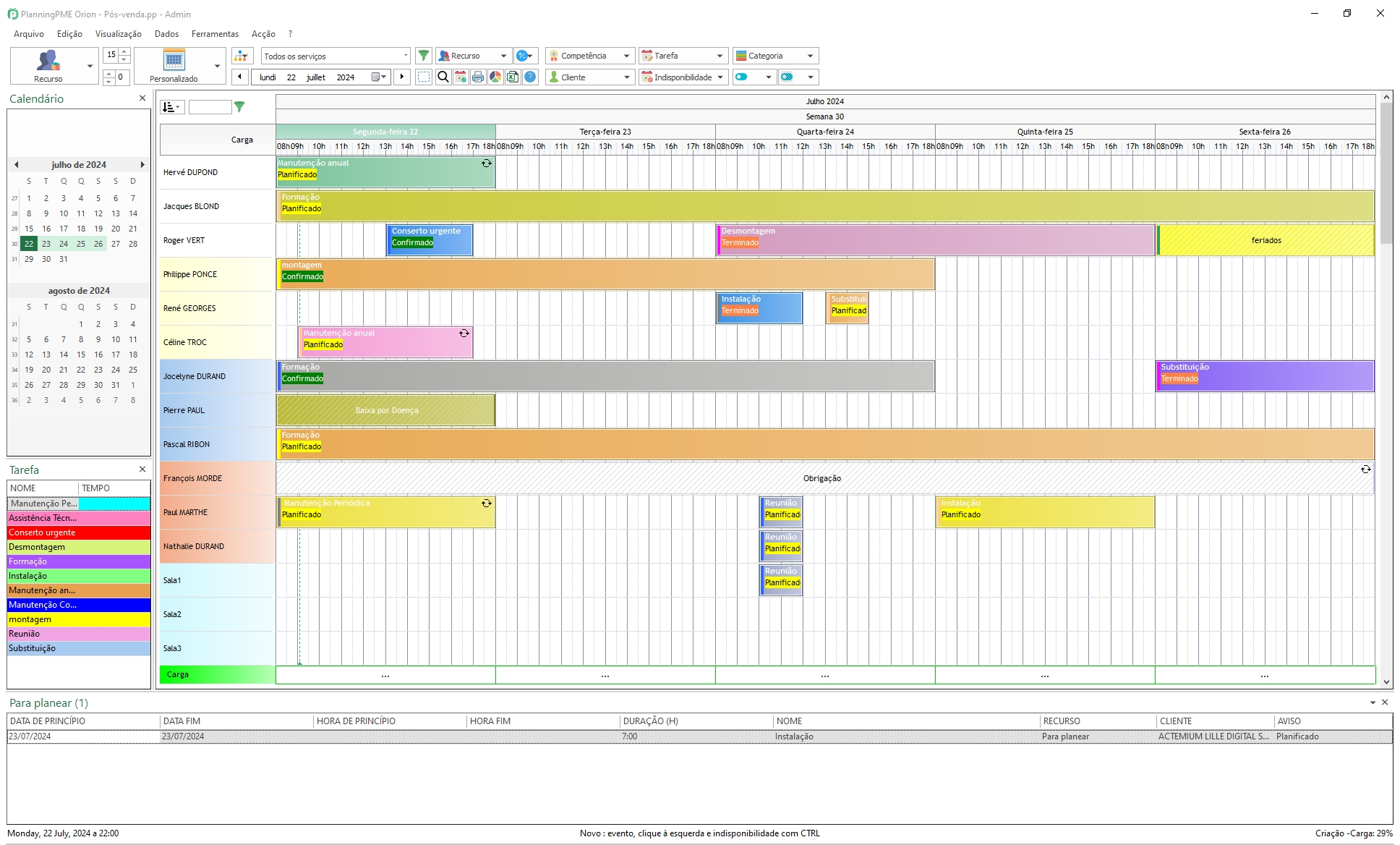Show previous month in mini calendar
The width and height of the screenshot is (1400, 845).
point(16,165)
